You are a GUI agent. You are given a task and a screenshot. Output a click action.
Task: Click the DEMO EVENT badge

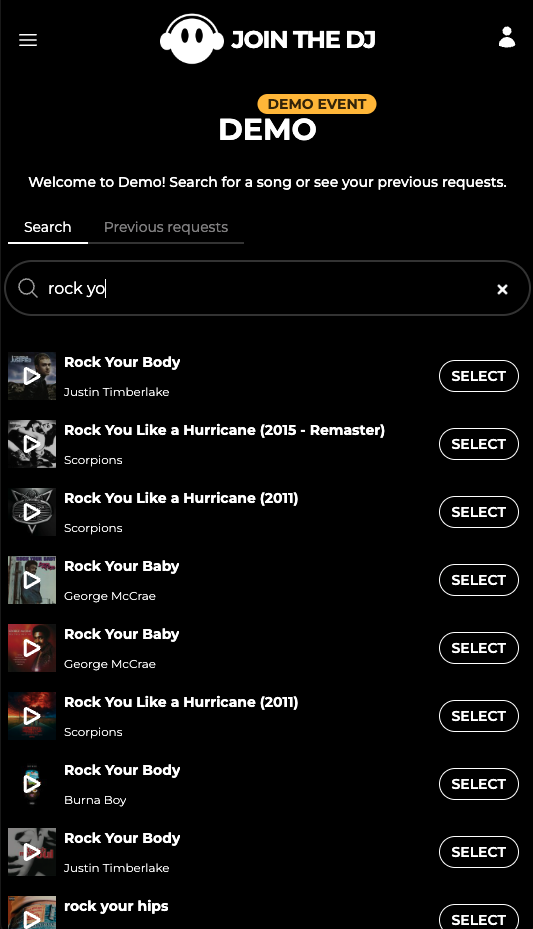click(317, 104)
